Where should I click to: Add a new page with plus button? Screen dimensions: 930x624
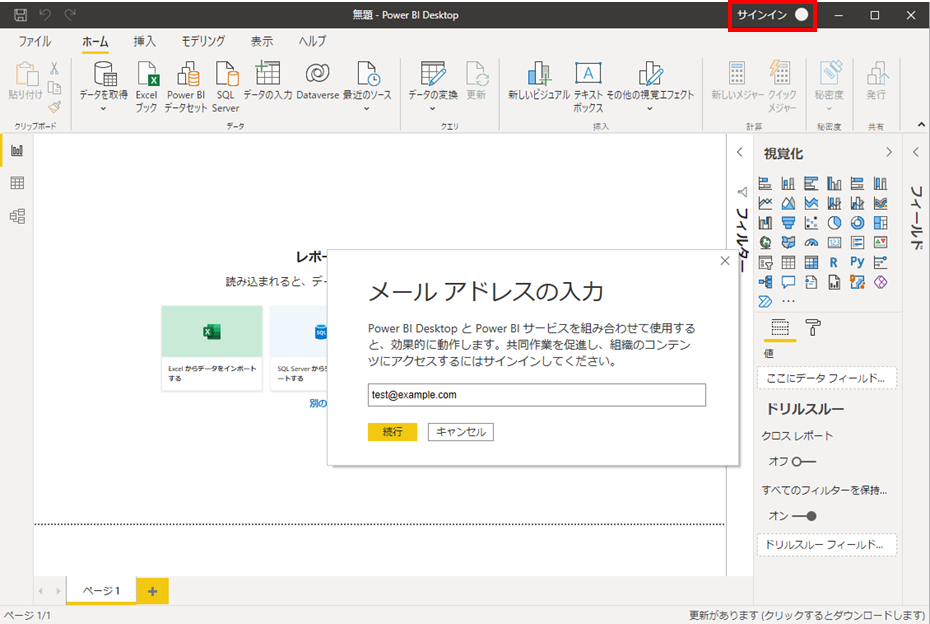pyautogui.click(x=152, y=591)
